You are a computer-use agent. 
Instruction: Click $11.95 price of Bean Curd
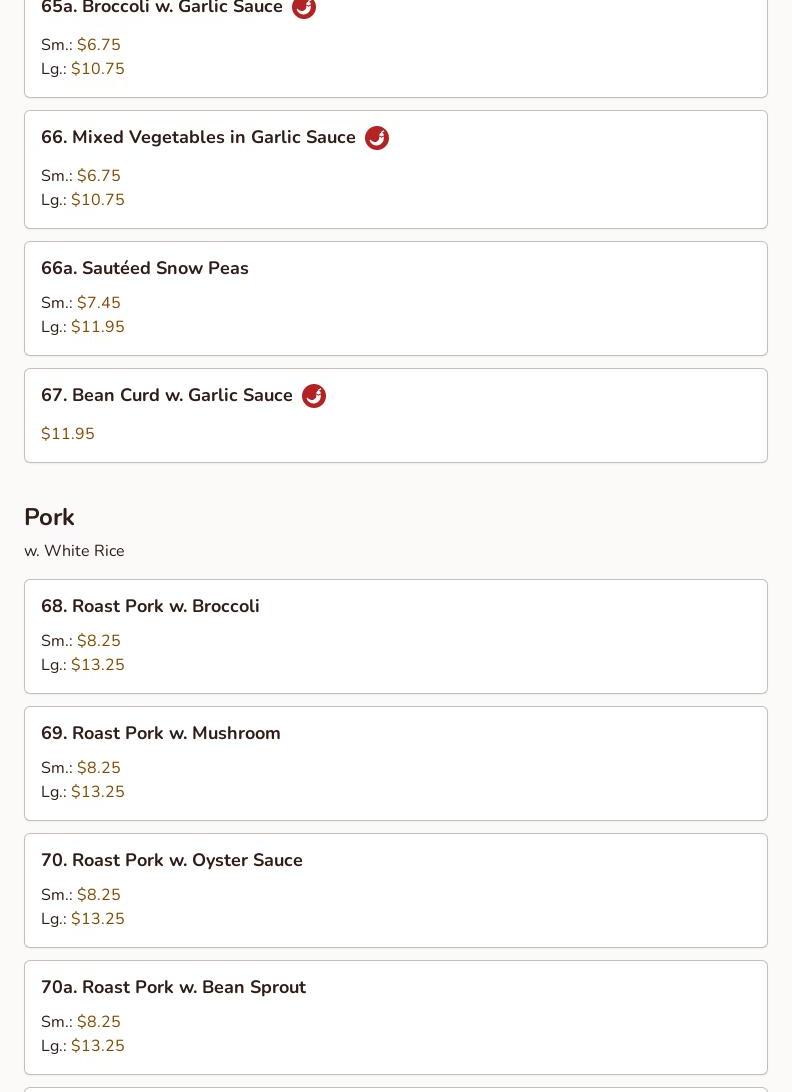(68, 434)
